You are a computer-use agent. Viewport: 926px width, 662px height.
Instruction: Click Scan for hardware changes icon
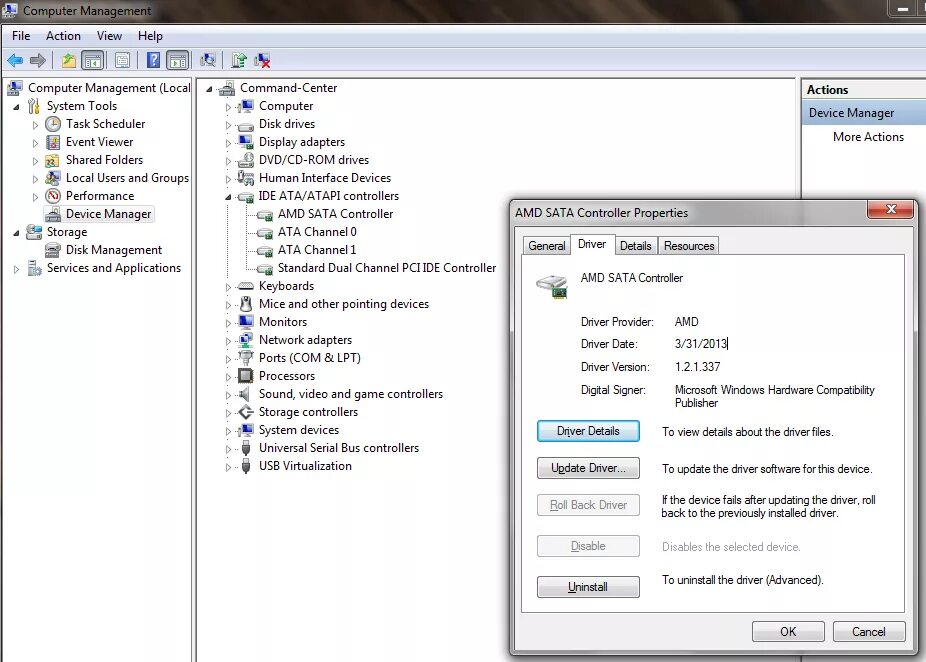[208, 60]
